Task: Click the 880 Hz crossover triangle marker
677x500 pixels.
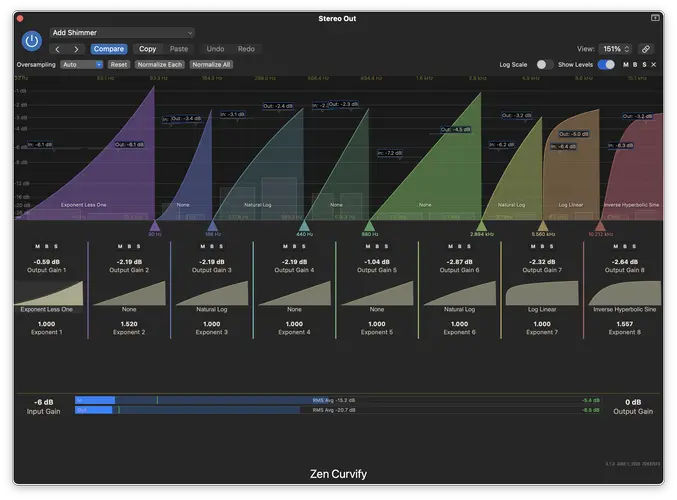Action: tap(370, 226)
